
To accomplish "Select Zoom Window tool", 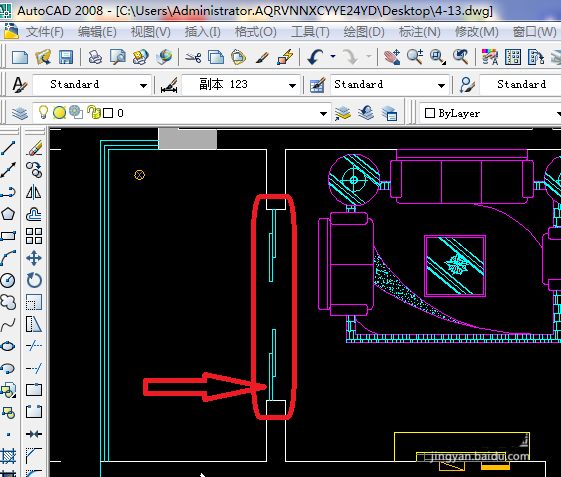I will point(438,57).
